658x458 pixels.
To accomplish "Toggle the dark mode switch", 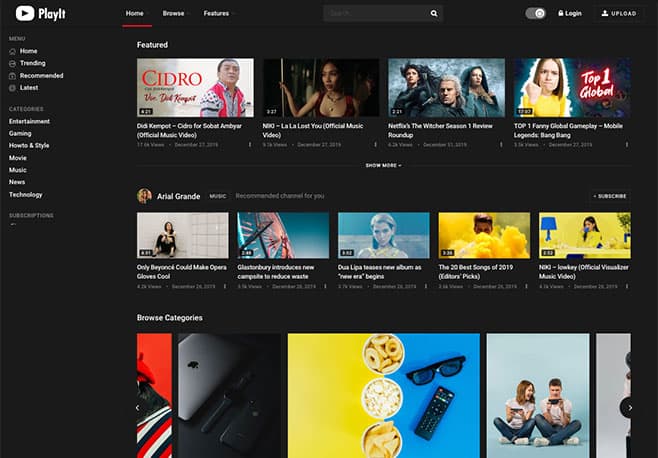I will [535, 13].
